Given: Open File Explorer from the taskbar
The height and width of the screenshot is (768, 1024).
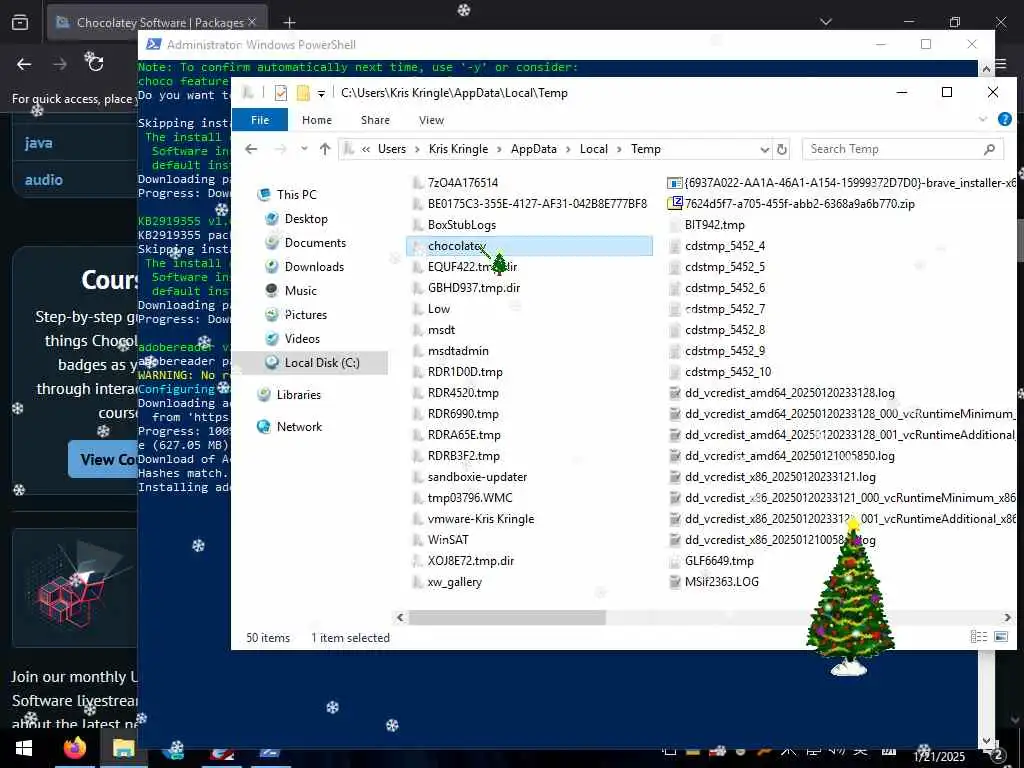Looking at the screenshot, I should click(x=123, y=748).
